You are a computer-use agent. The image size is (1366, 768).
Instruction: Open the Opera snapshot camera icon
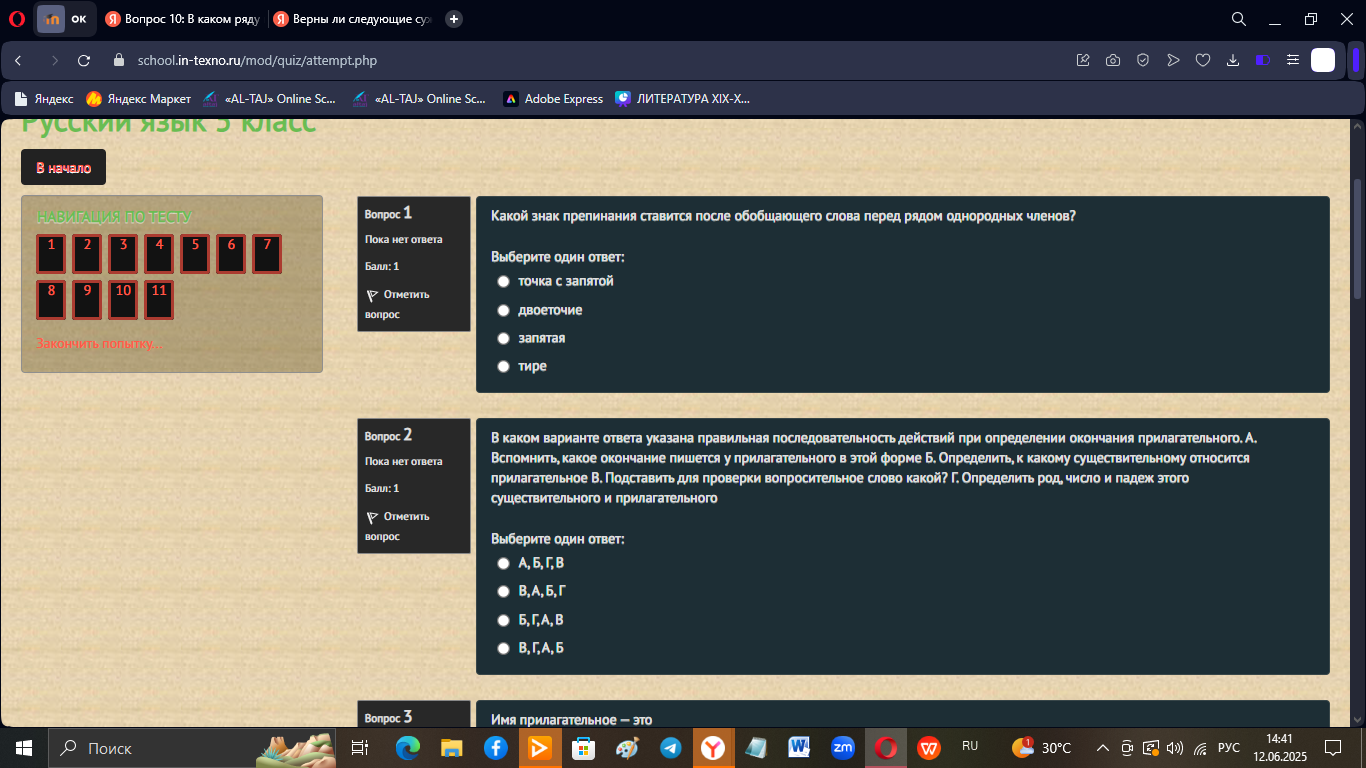[x=1113, y=61]
